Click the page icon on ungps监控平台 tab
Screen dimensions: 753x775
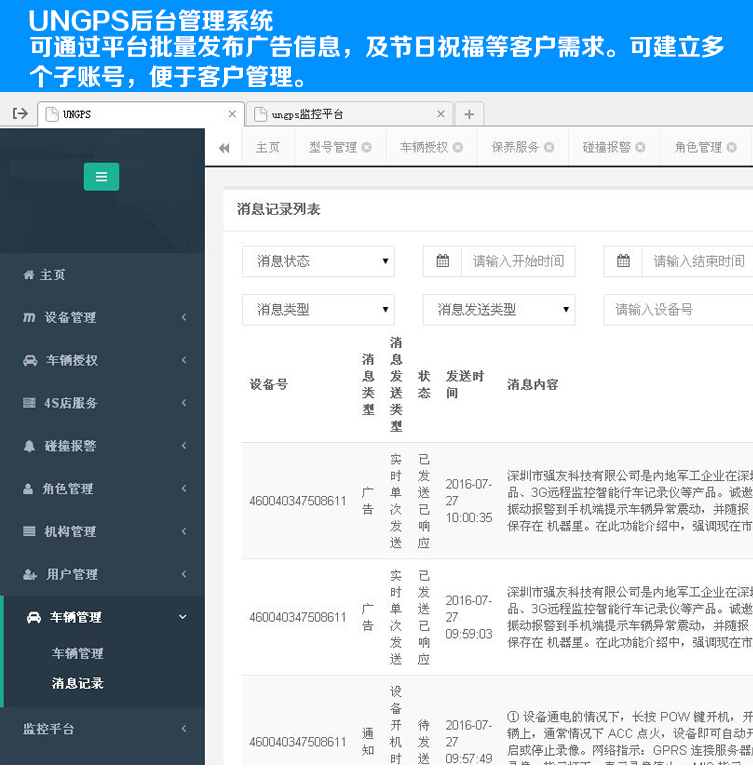point(260,114)
